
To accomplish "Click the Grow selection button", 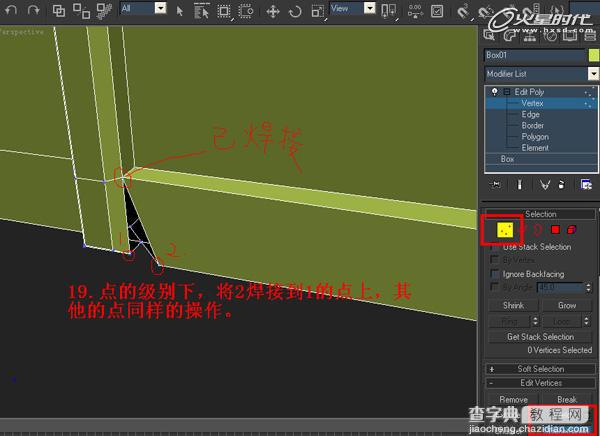I will tap(567, 305).
